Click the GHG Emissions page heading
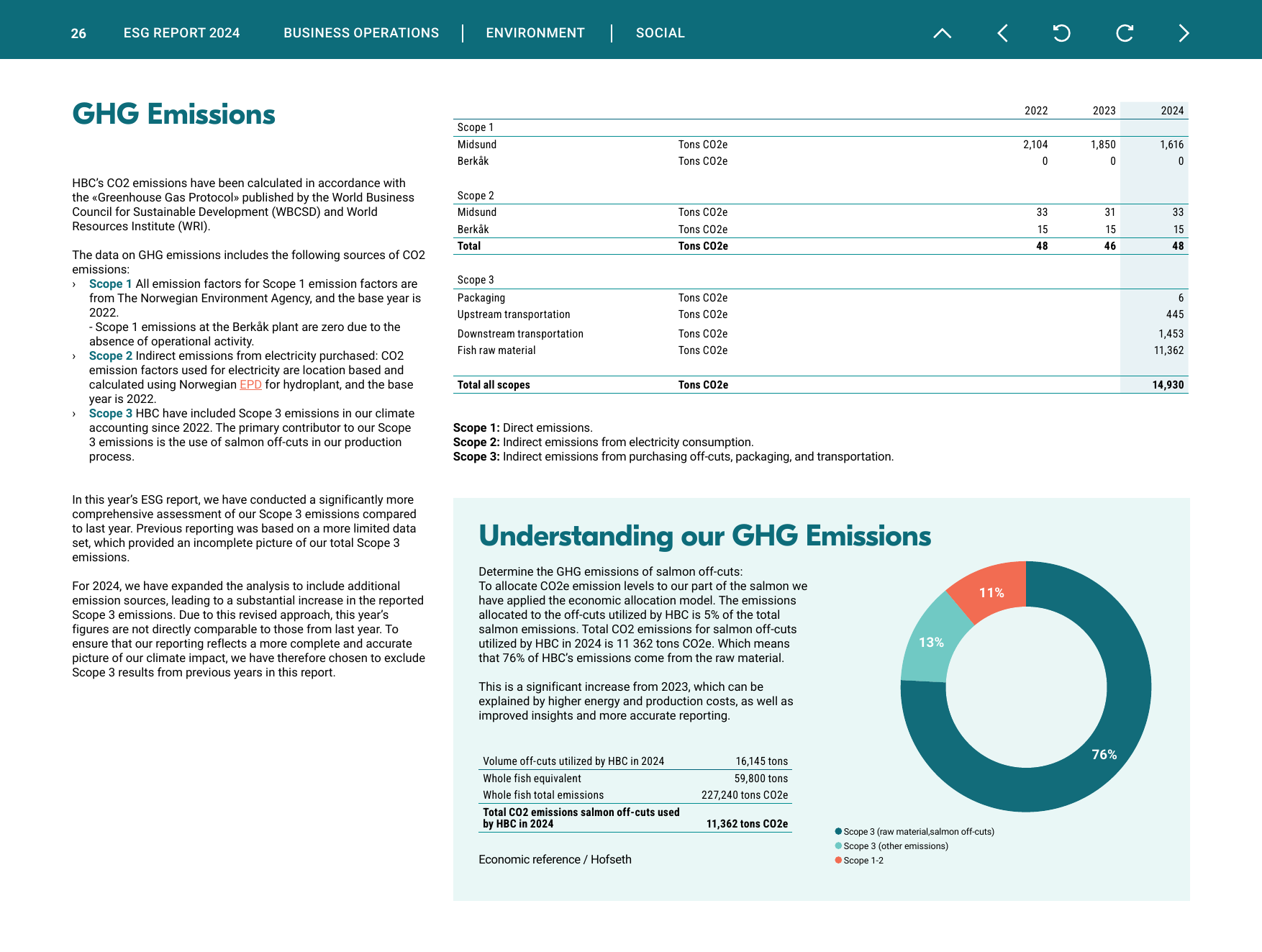This screenshot has width=1262, height=952. pos(173,114)
